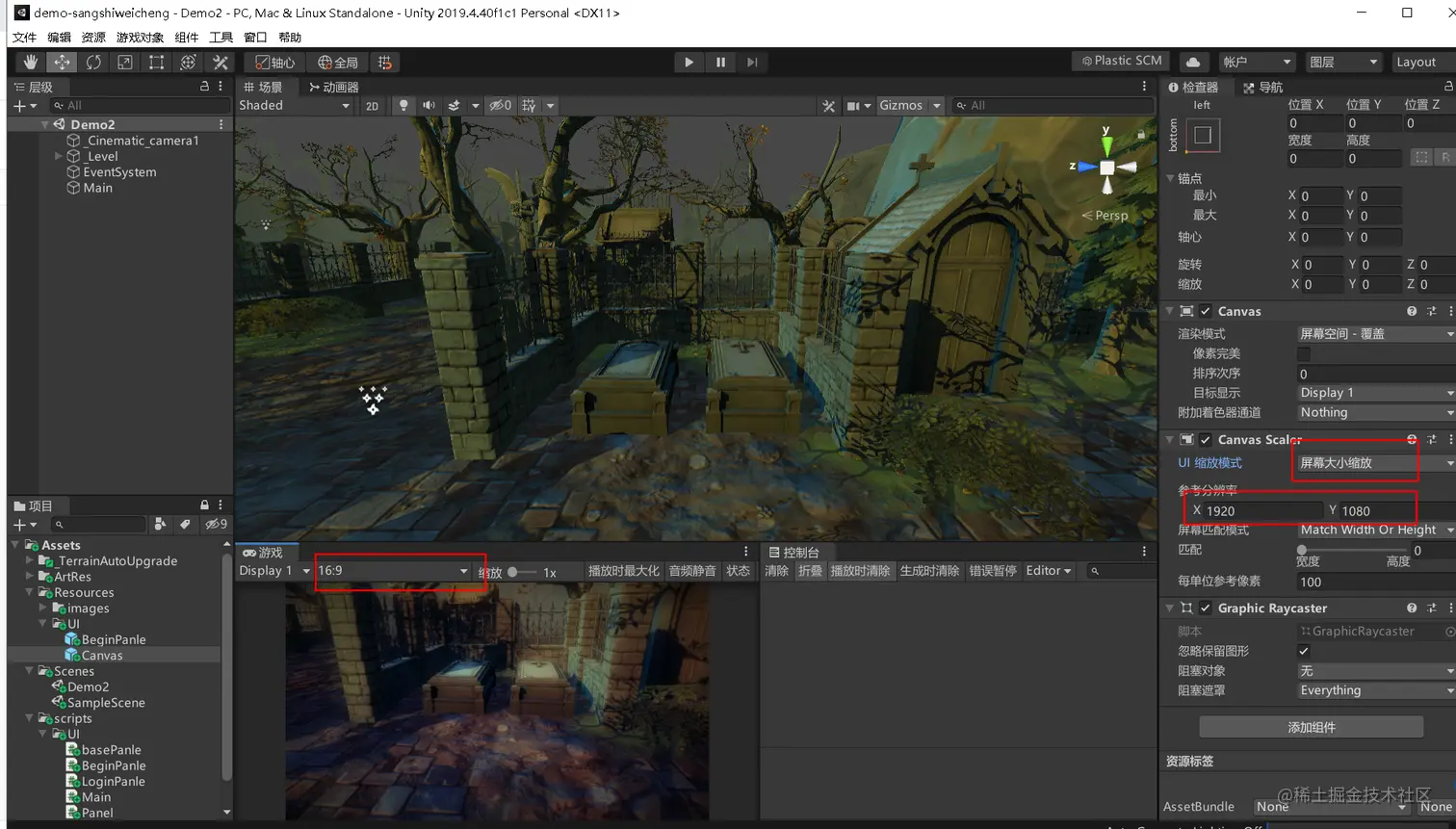1456x829 pixels.
Task: Lock the Hierarchy panel
Action: pyautogui.click(x=204, y=87)
